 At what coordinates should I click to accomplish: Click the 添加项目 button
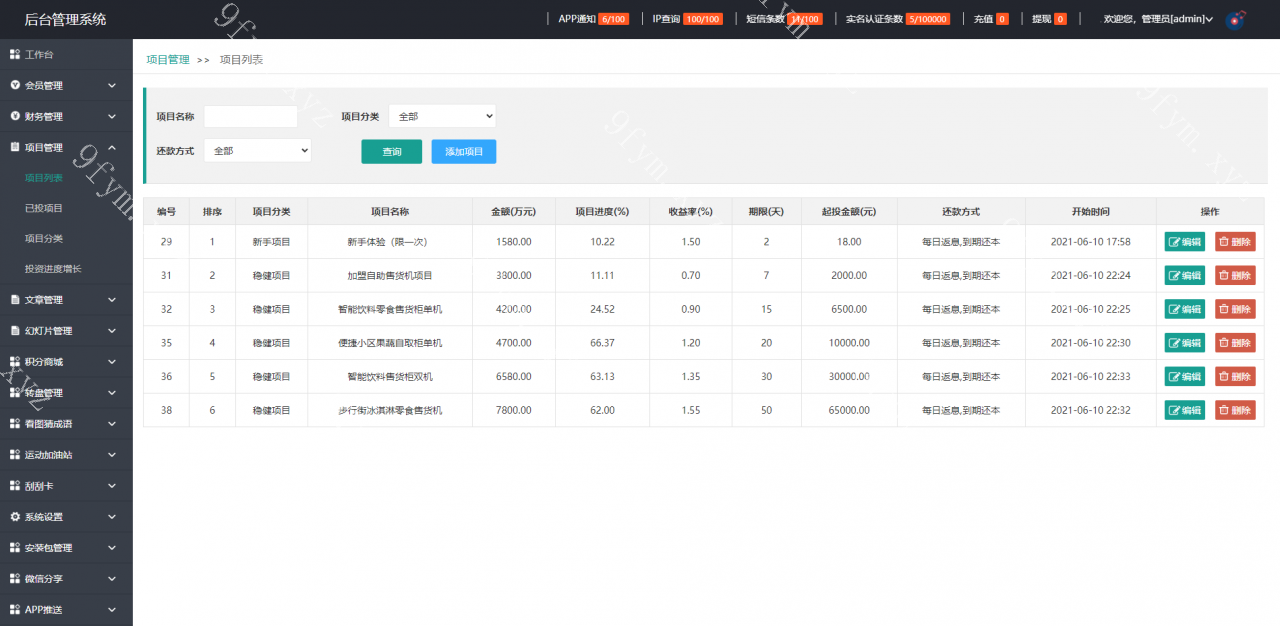464,151
